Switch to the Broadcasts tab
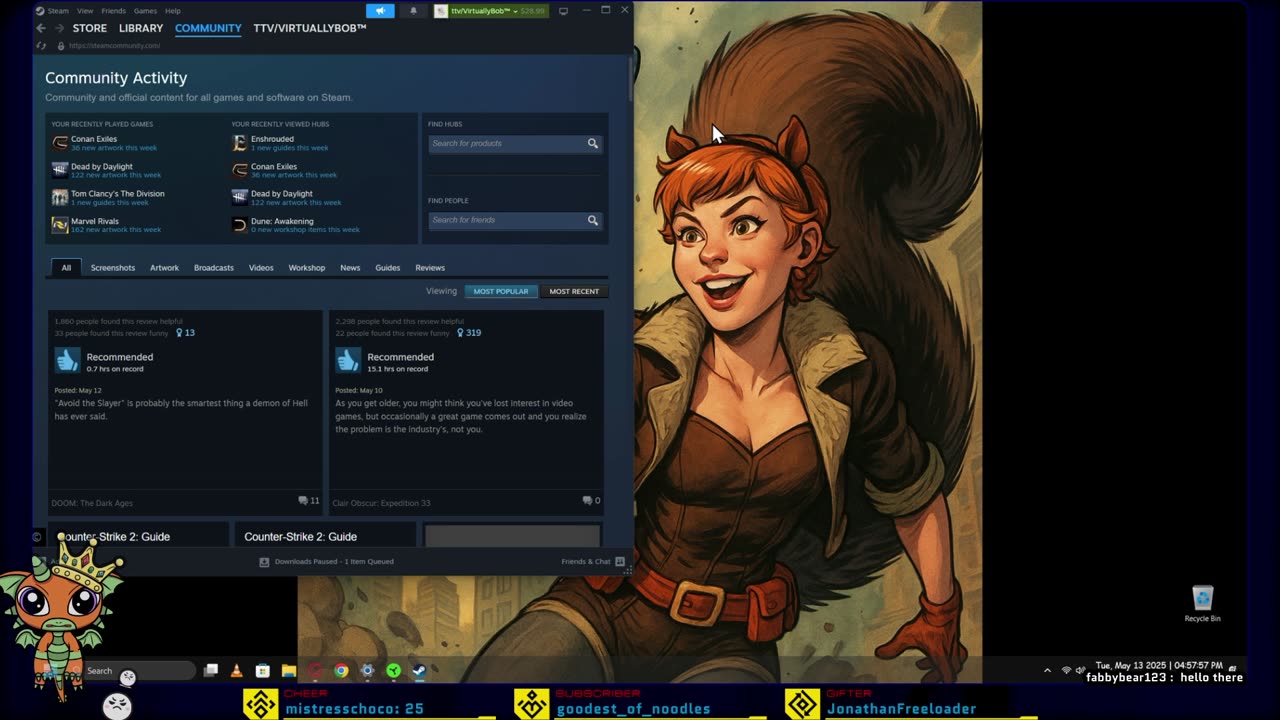This screenshot has height=720, width=1280. point(214,268)
